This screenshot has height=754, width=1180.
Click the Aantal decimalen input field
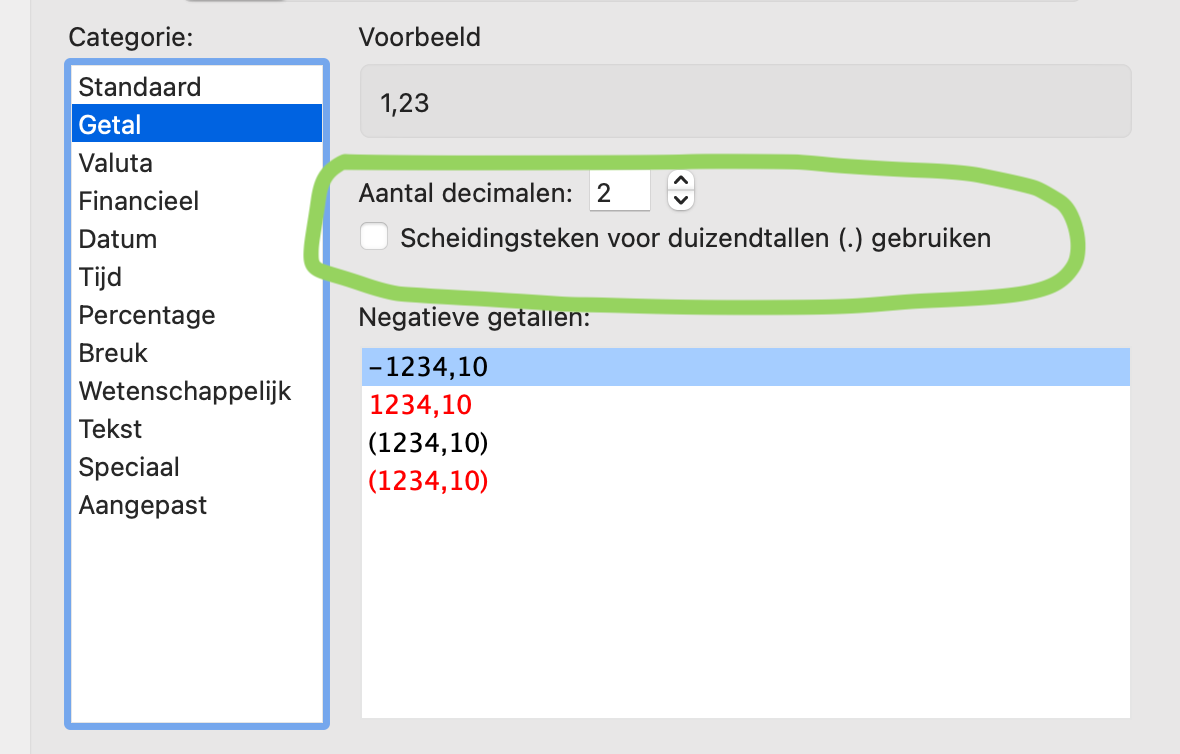(619, 192)
